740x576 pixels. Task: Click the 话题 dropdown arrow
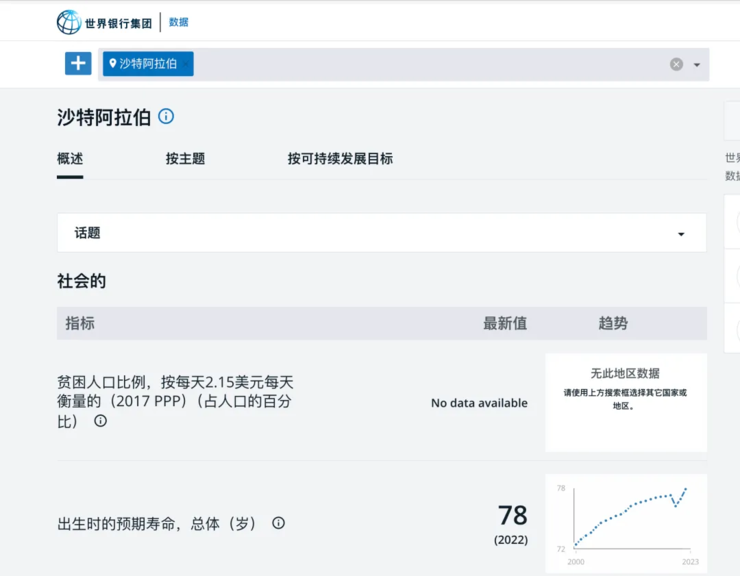tap(681, 234)
